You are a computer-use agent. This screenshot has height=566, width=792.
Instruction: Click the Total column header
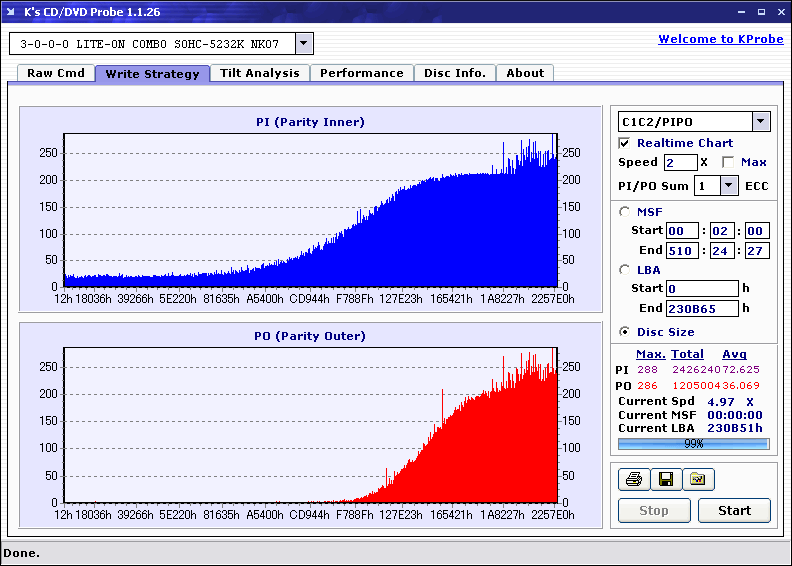click(687, 354)
